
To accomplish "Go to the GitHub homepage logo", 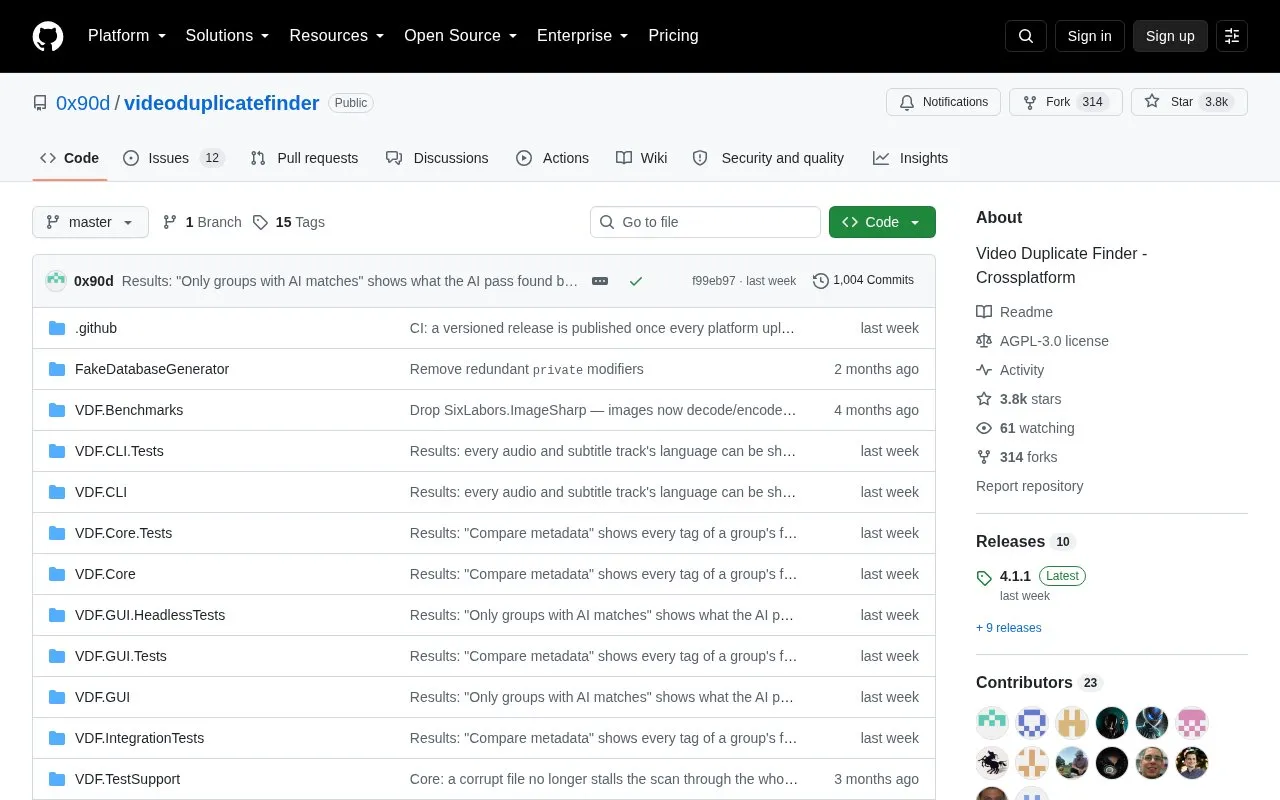I will point(48,36).
